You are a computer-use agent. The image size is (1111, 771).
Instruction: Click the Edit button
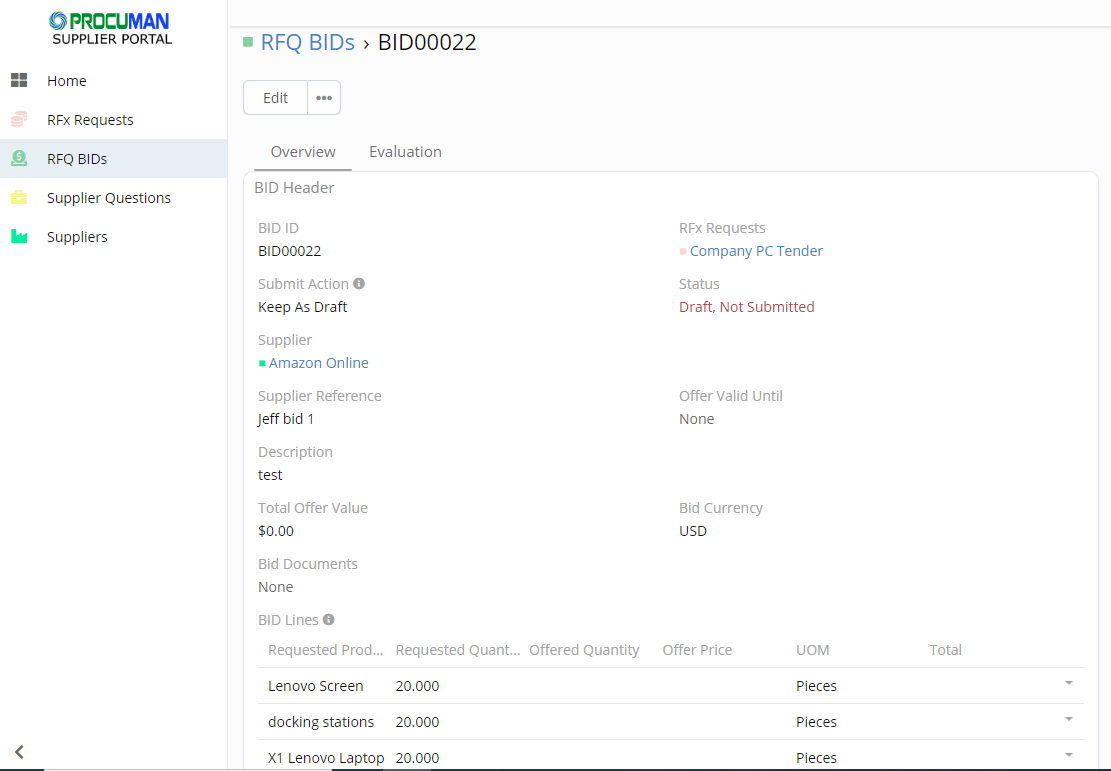(x=276, y=98)
